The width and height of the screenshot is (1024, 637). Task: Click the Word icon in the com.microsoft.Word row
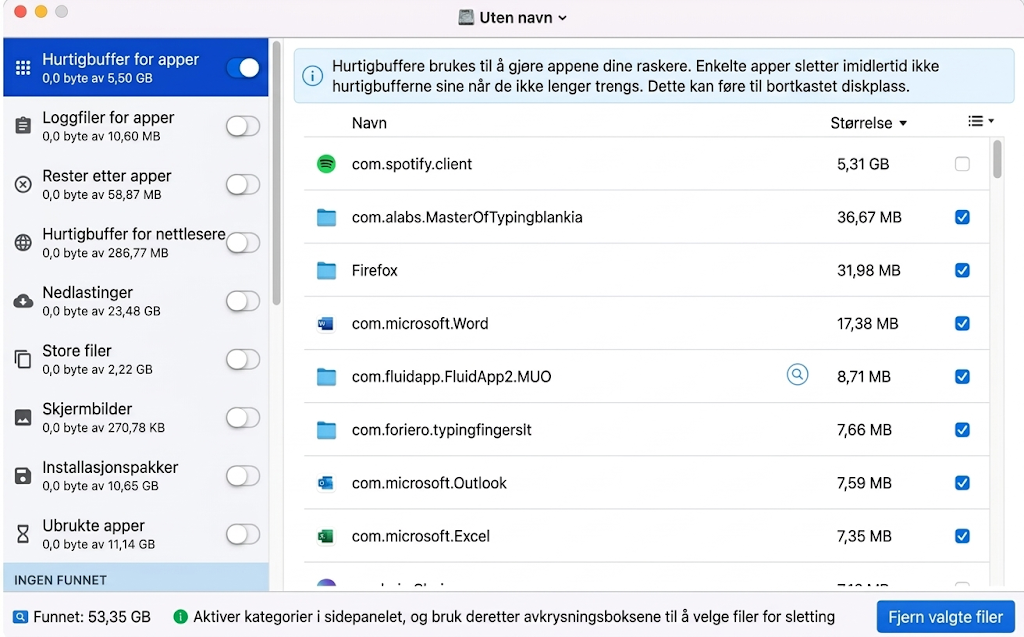(x=325, y=323)
